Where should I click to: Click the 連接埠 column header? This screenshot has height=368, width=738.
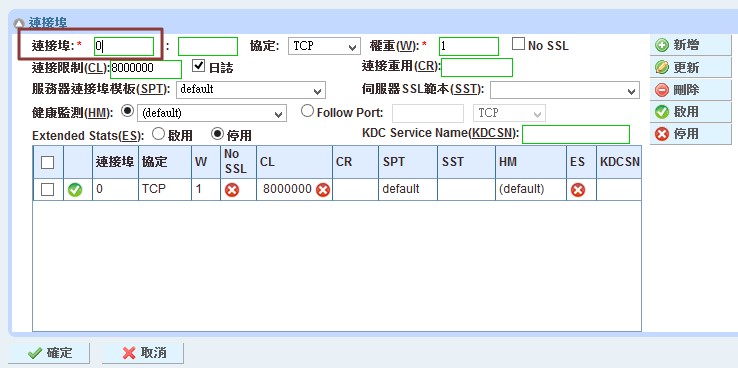pos(115,162)
